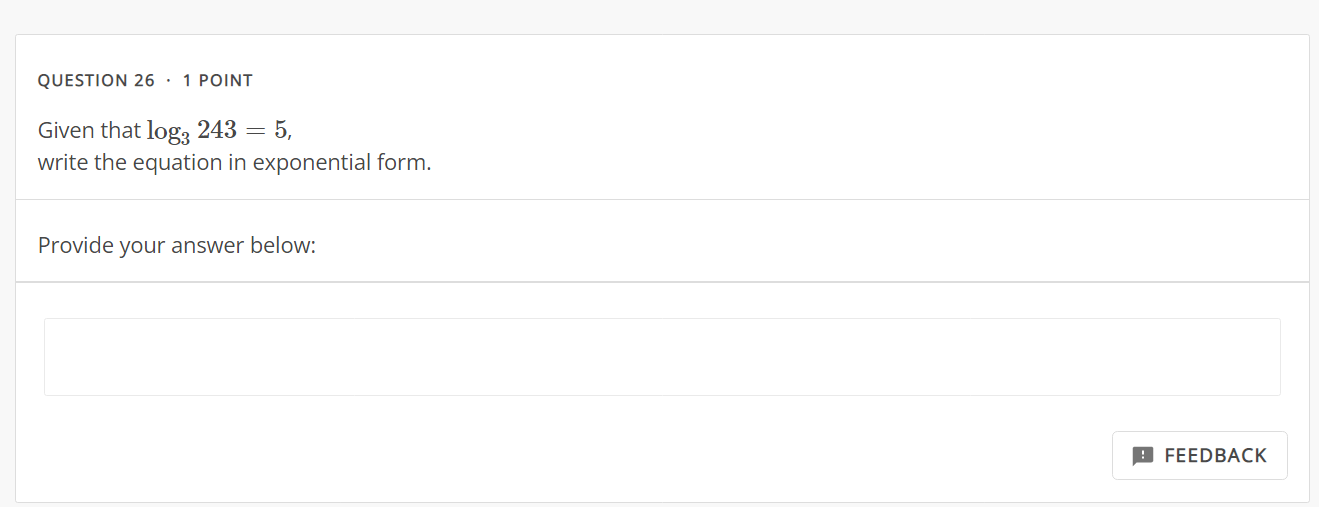Click the 1 POINT label
1319x507 pixels.
[218, 81]
